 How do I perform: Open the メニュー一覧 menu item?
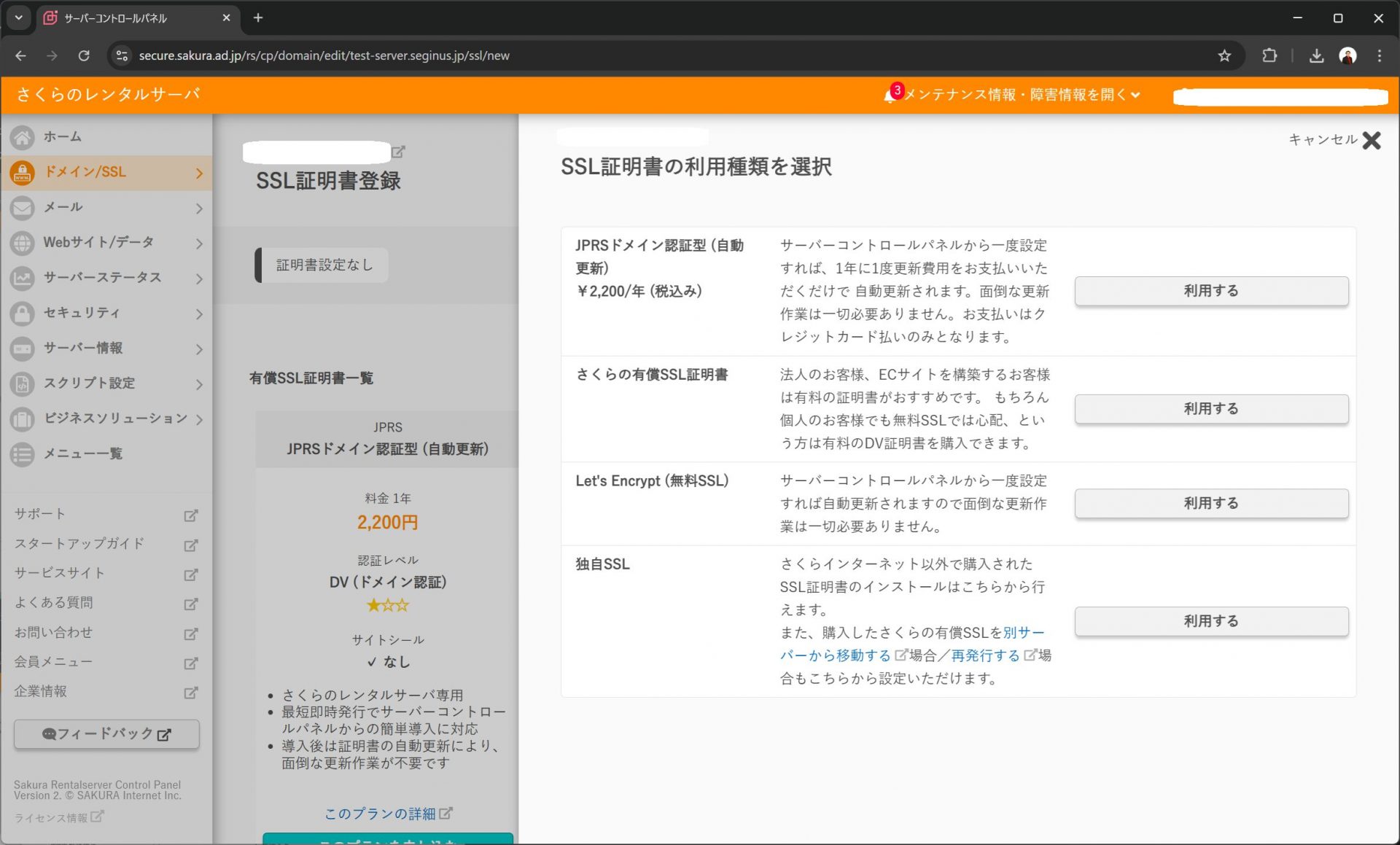[83, 453]
